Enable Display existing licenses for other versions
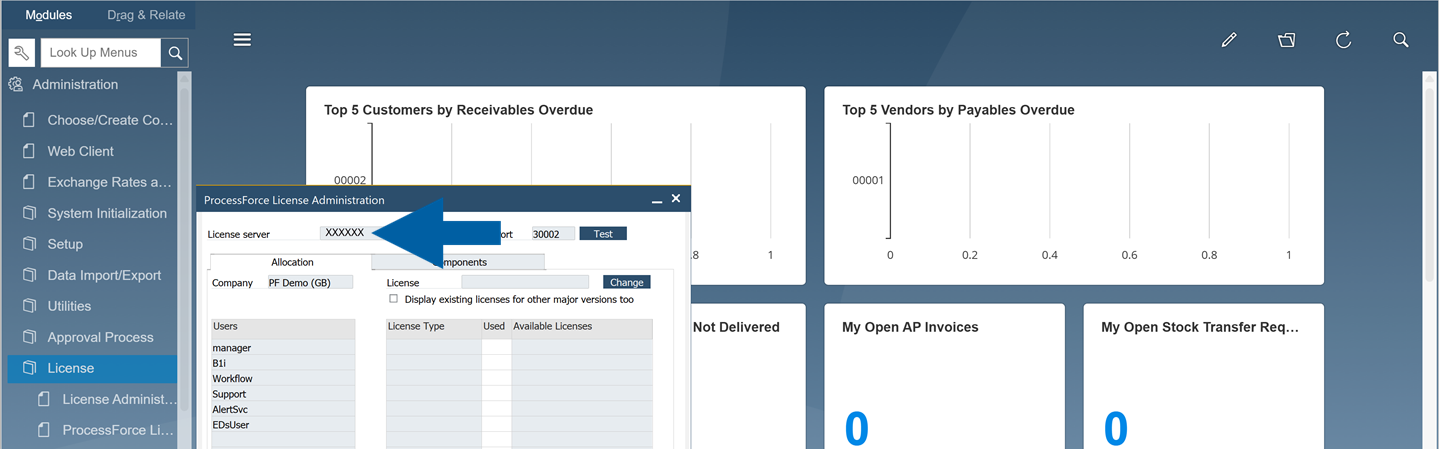 (394, 299)
